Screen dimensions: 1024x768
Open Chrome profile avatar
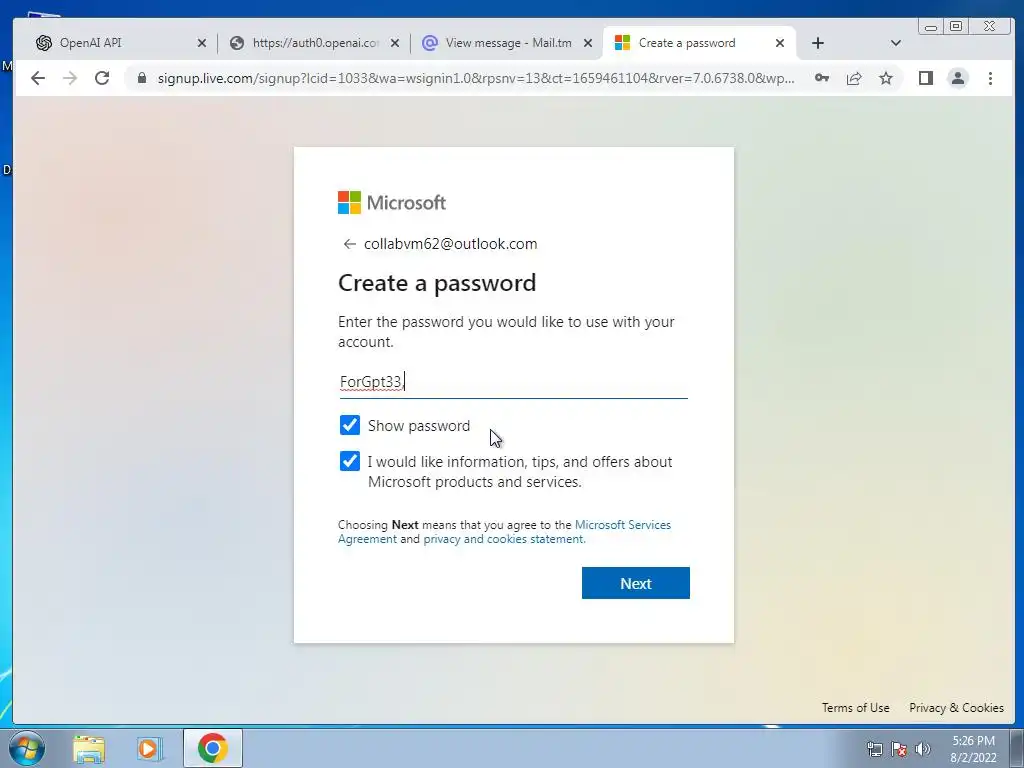(x=957, y=78)
